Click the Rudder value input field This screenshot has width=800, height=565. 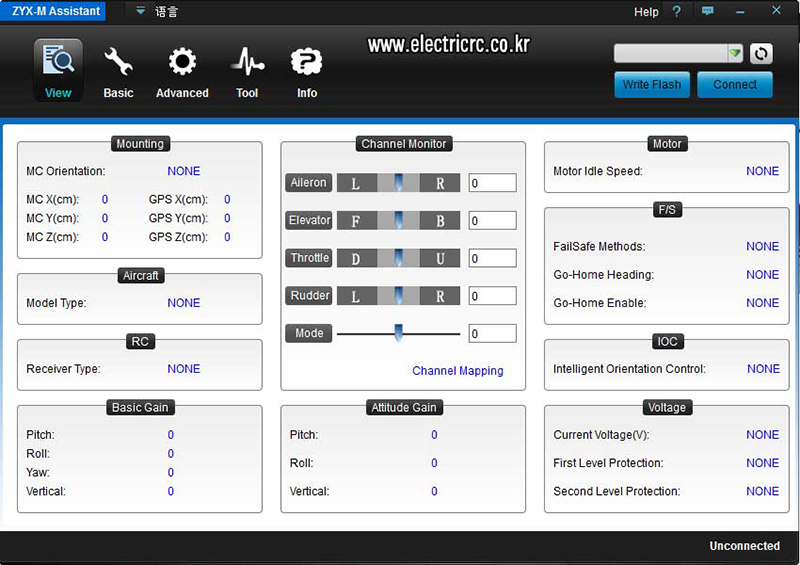(x=492, y=296)
